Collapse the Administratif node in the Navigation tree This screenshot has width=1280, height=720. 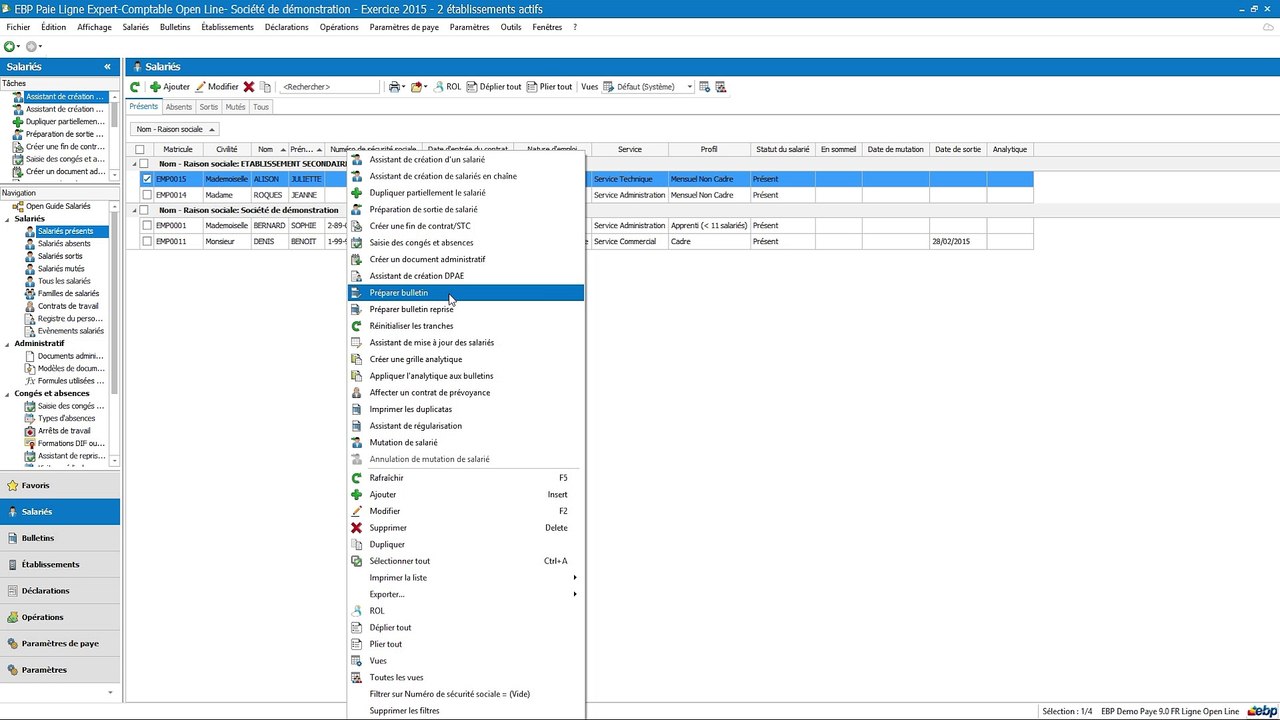(x=6, y=344)
